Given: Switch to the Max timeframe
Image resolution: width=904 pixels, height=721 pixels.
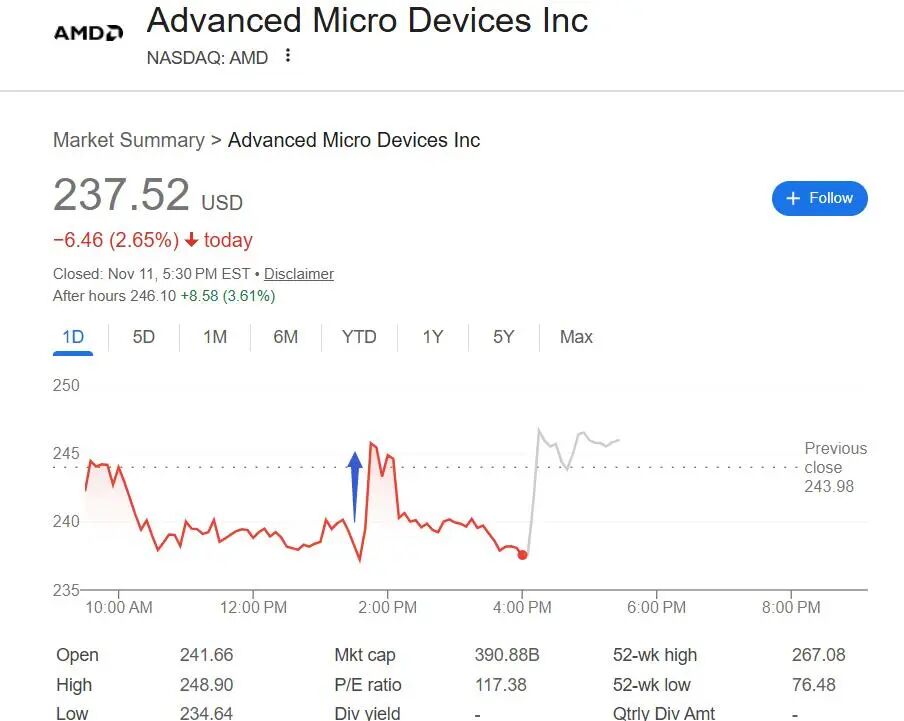Looking at the screenshot, I should point(575,337).
